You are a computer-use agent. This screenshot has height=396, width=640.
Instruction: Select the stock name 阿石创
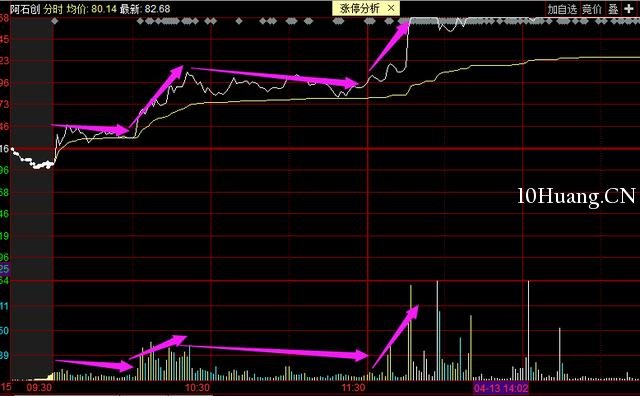point(24,9)
